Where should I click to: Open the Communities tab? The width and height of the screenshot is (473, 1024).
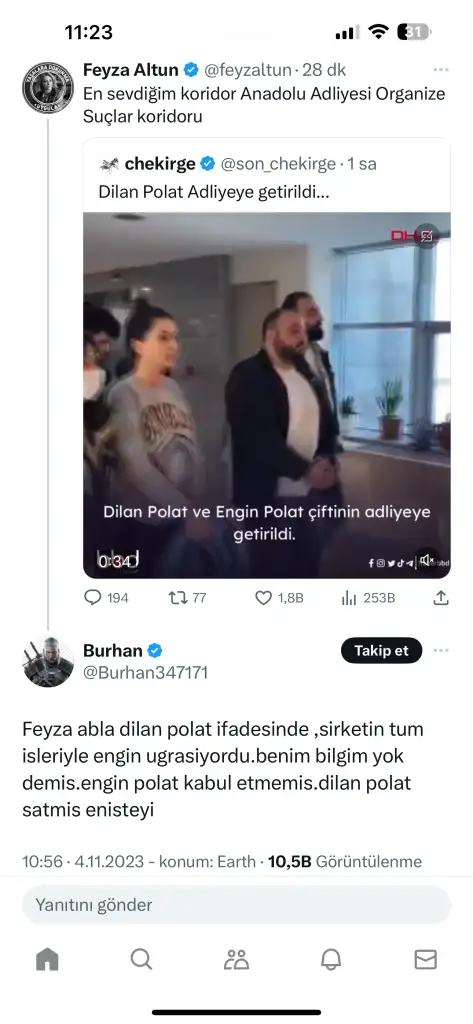[x=236, y=959]
